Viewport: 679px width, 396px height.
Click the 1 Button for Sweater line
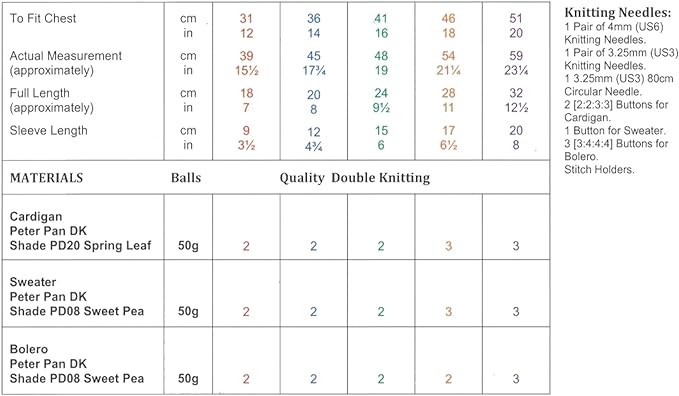615,130
